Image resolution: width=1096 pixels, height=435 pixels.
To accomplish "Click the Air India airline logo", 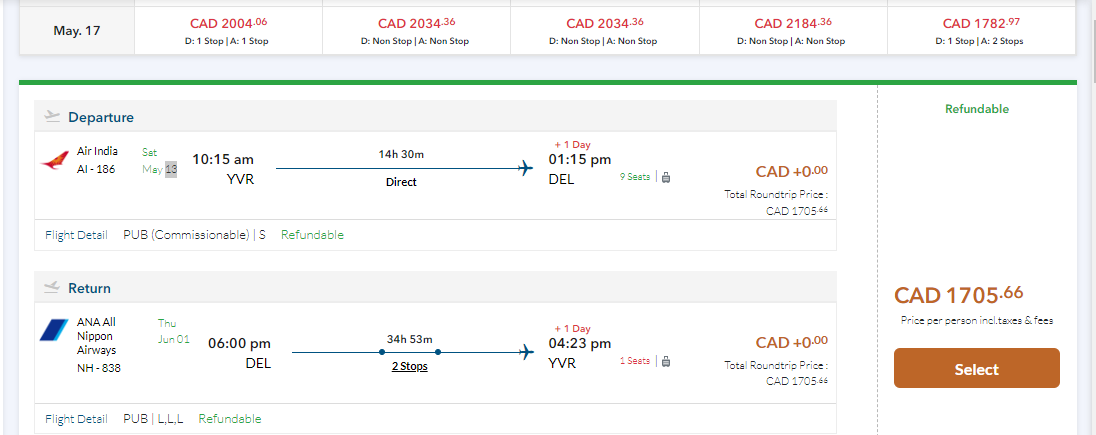I will click(x=56, y=160).
